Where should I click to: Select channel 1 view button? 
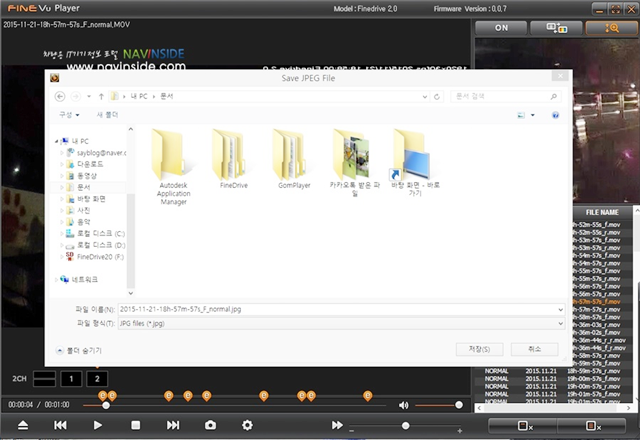(71, 379)
